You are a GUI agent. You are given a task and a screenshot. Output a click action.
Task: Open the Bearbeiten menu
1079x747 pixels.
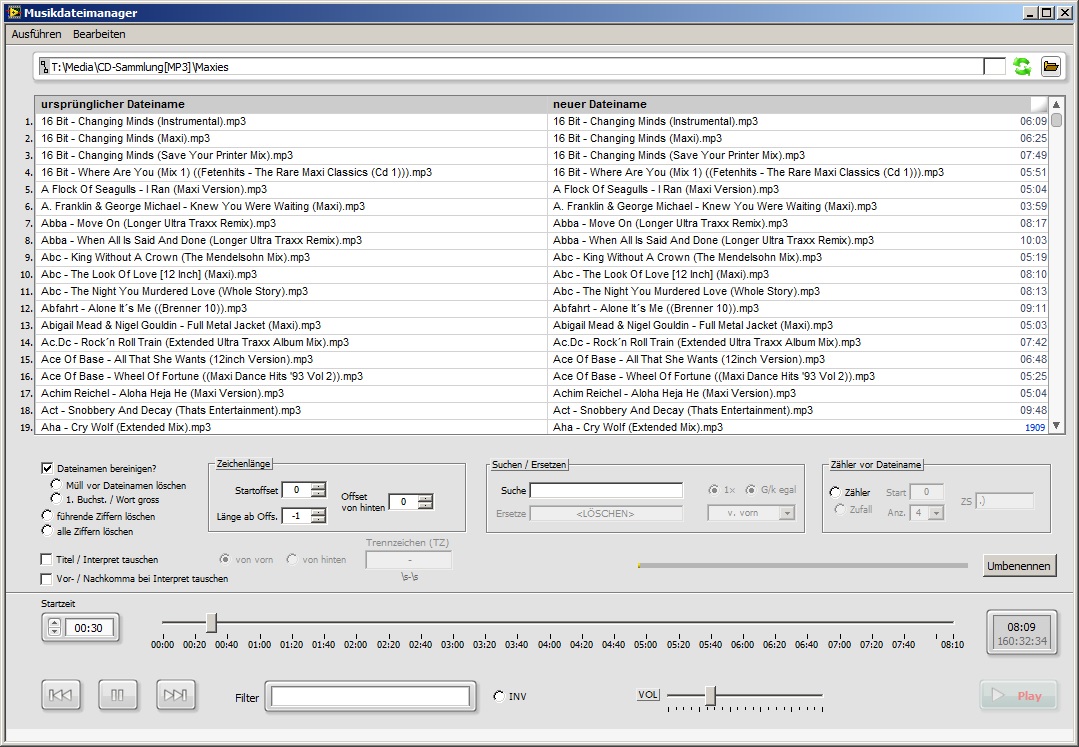click(99, 34)
